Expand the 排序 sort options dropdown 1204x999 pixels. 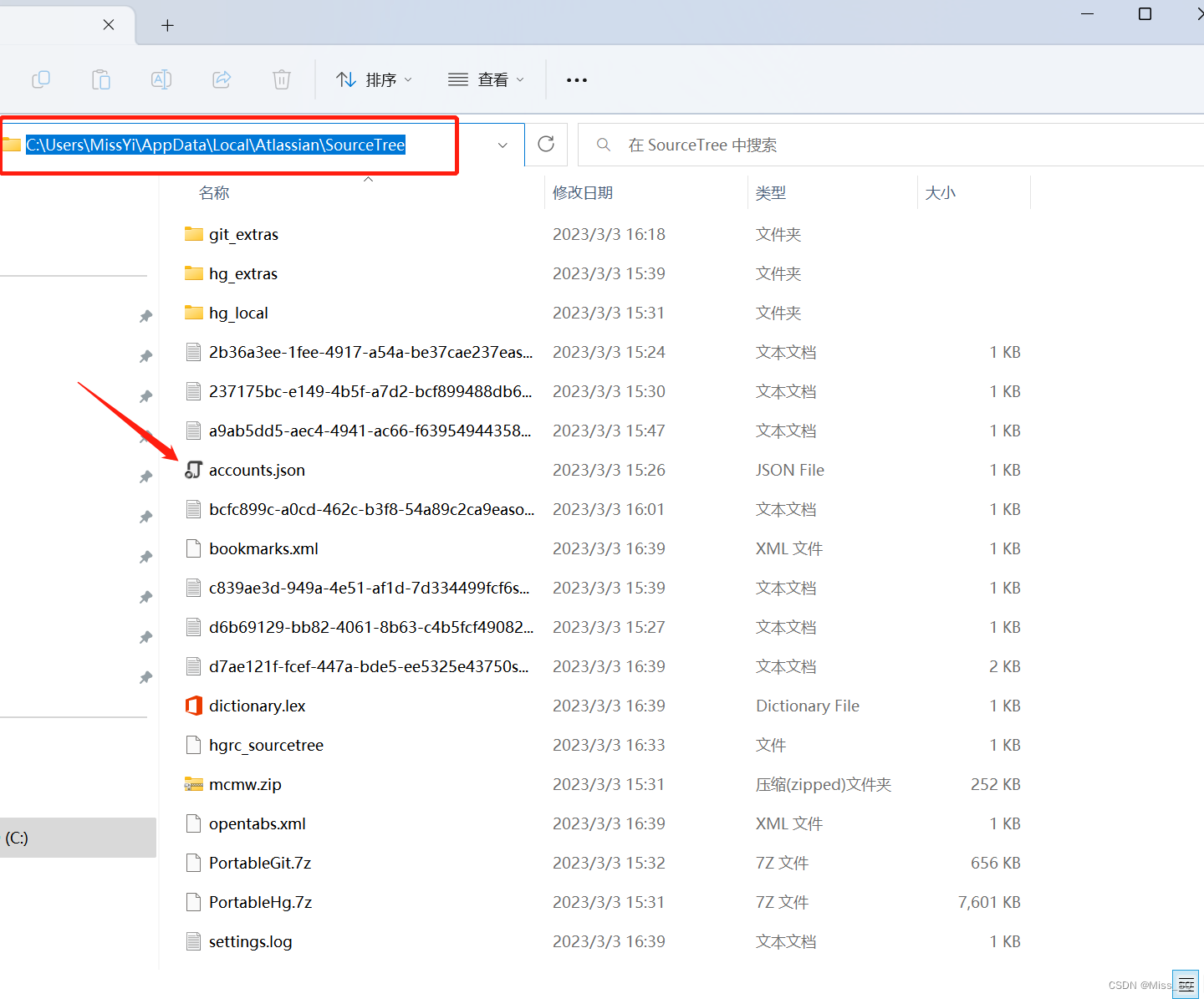click(374, 79)
